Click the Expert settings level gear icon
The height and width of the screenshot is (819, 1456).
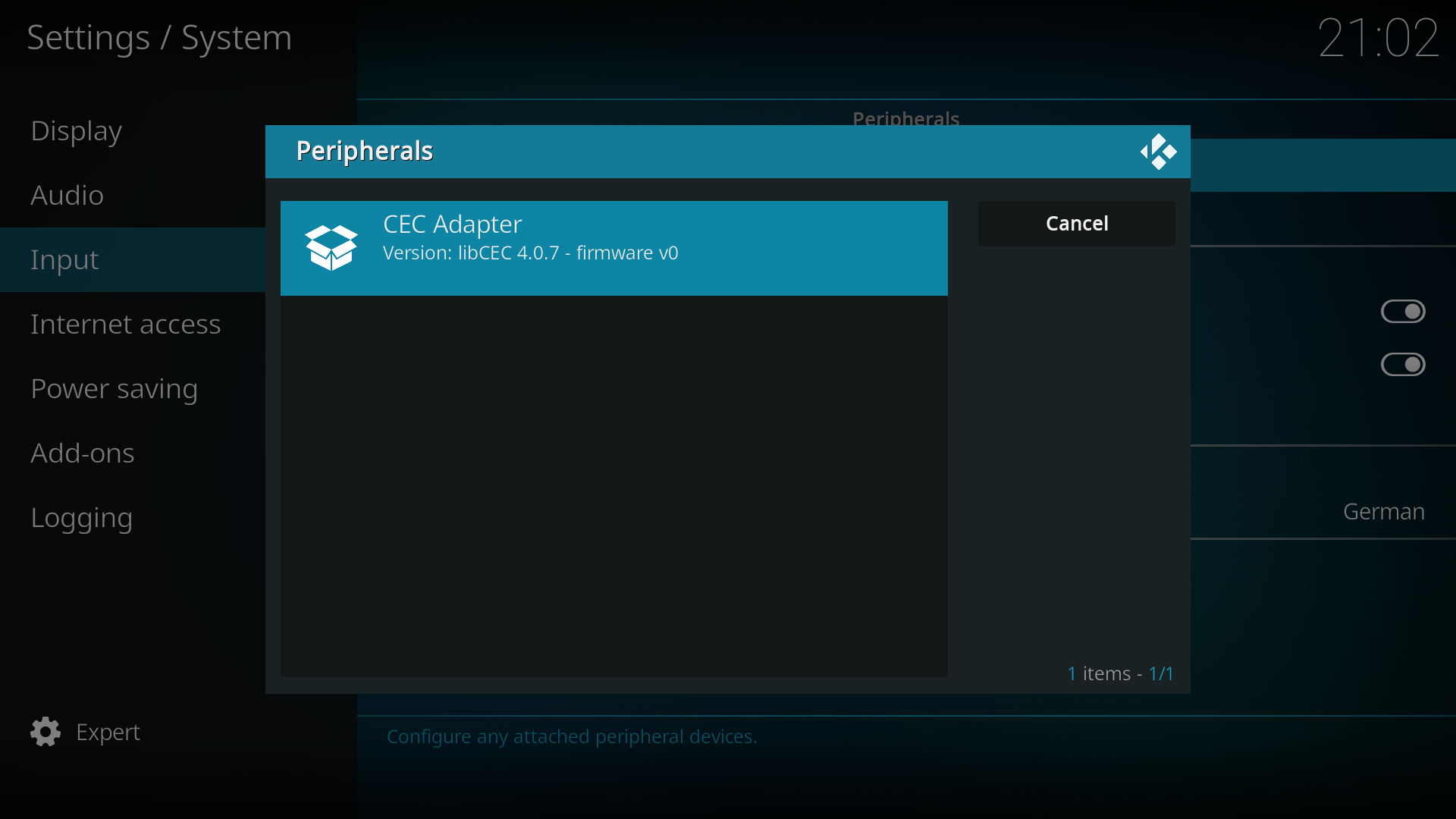[45, 732]
